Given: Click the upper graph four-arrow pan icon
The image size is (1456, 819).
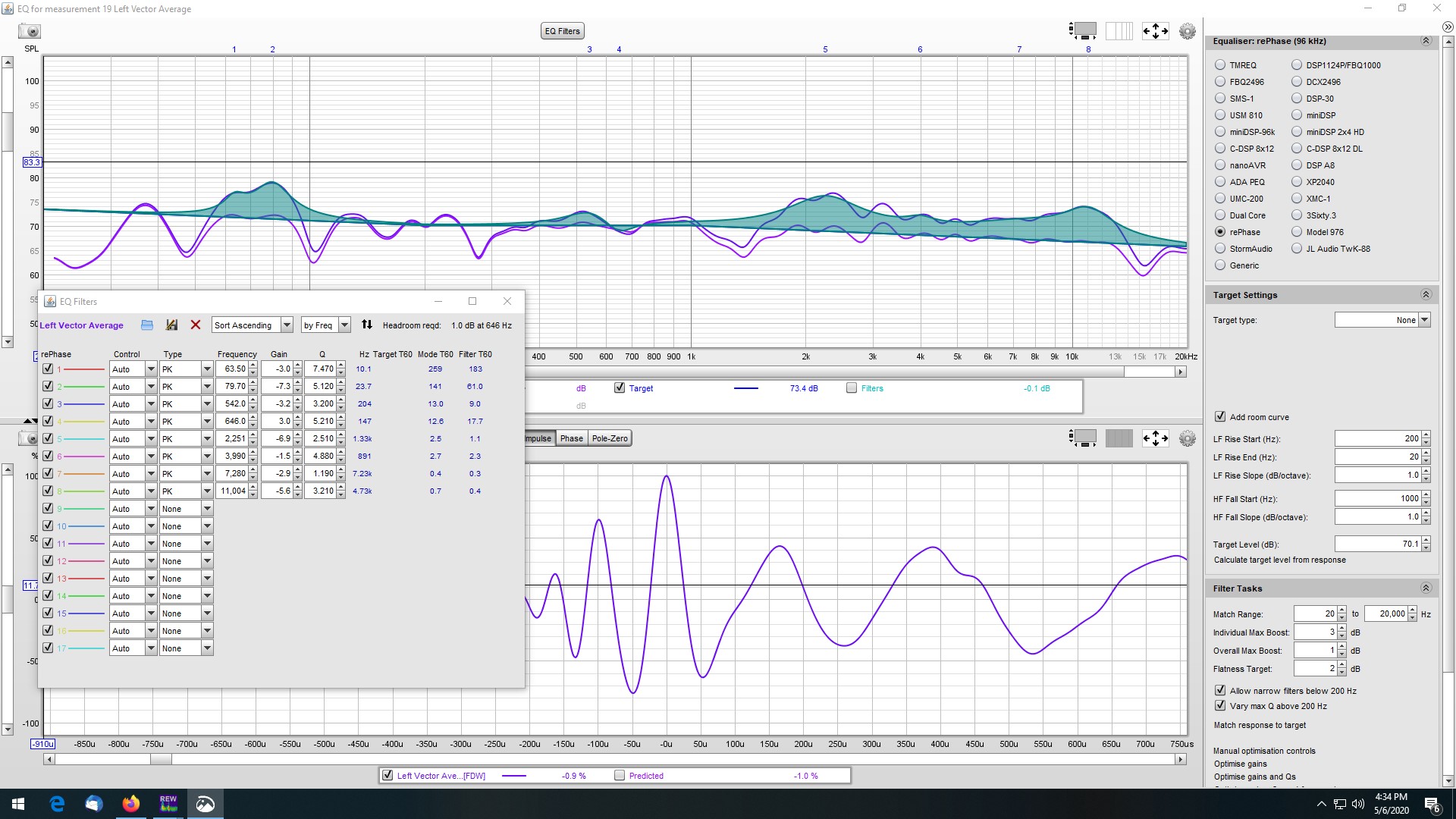Looking at the screenshot, I should point(1155,31).
